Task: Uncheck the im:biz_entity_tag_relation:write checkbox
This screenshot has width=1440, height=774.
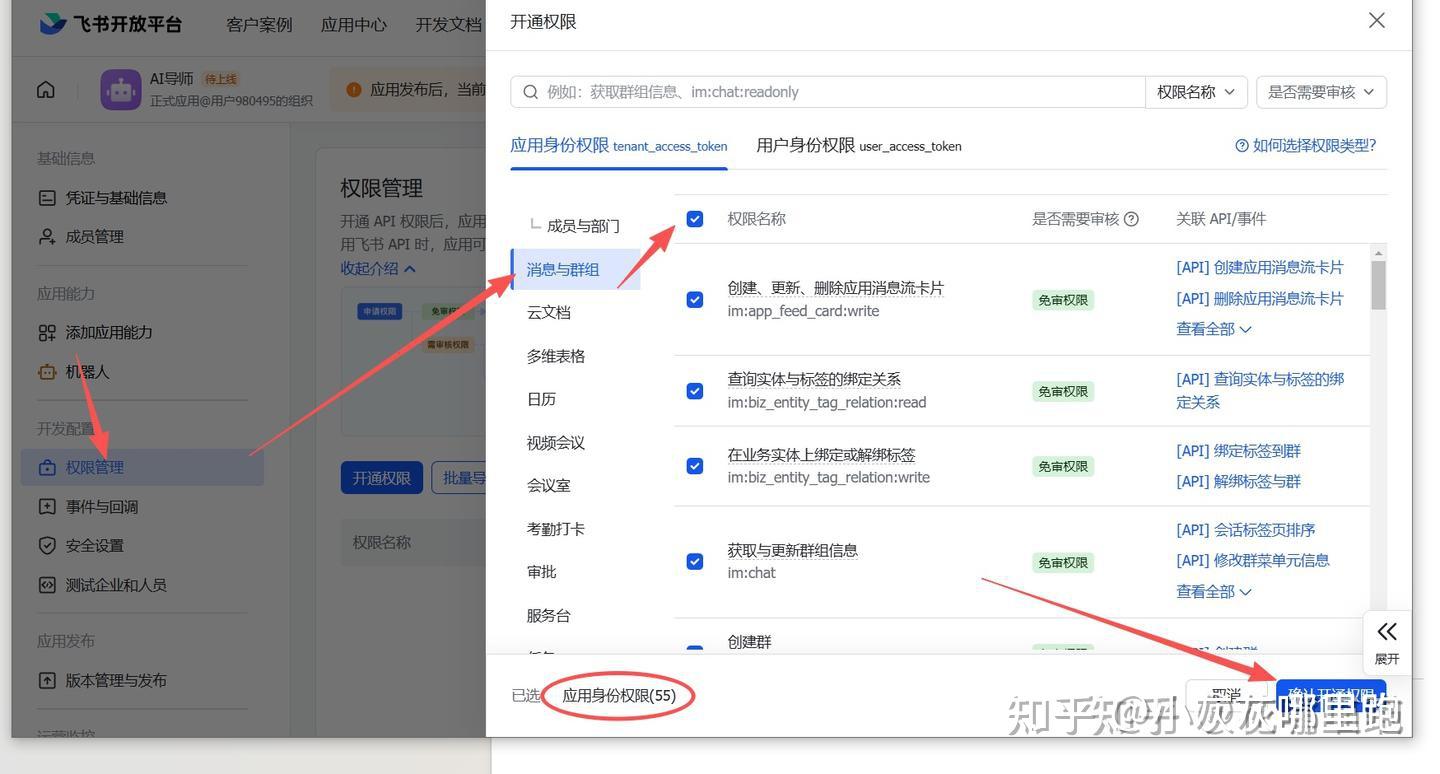Action: (695, 466)
